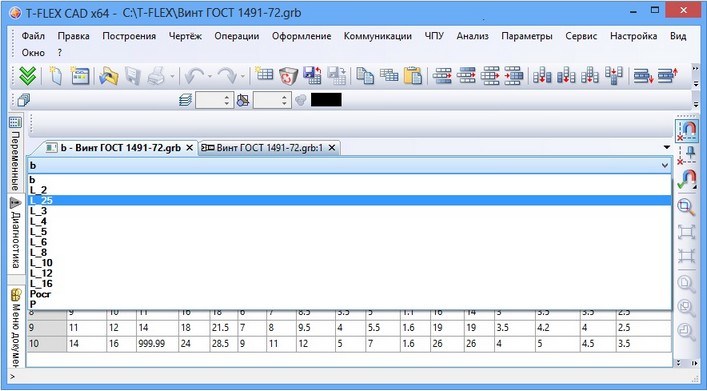Open the Чертёж menu
The width and height of the screenshot is (707, 391).
point(185,36)
